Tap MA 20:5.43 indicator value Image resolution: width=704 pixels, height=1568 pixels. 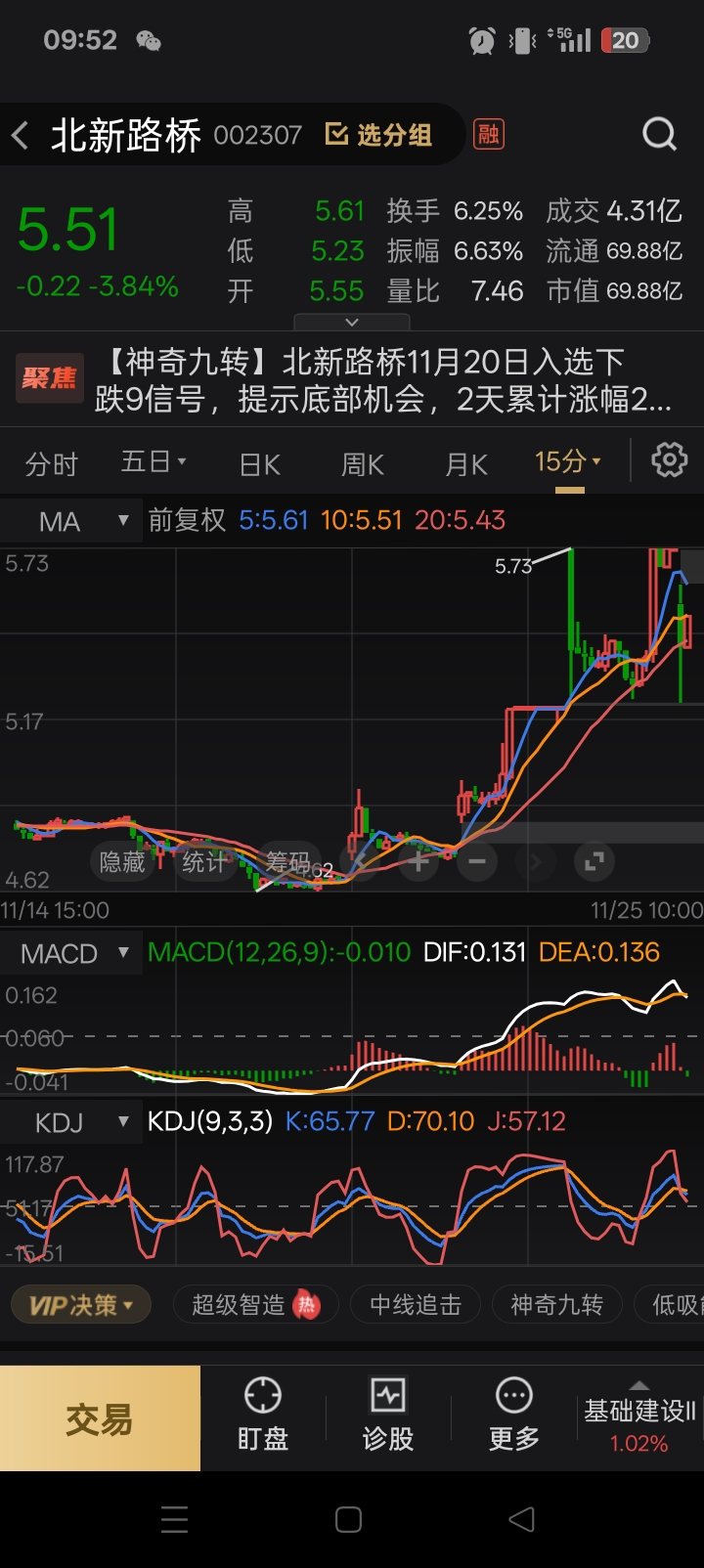click(460, 520)
